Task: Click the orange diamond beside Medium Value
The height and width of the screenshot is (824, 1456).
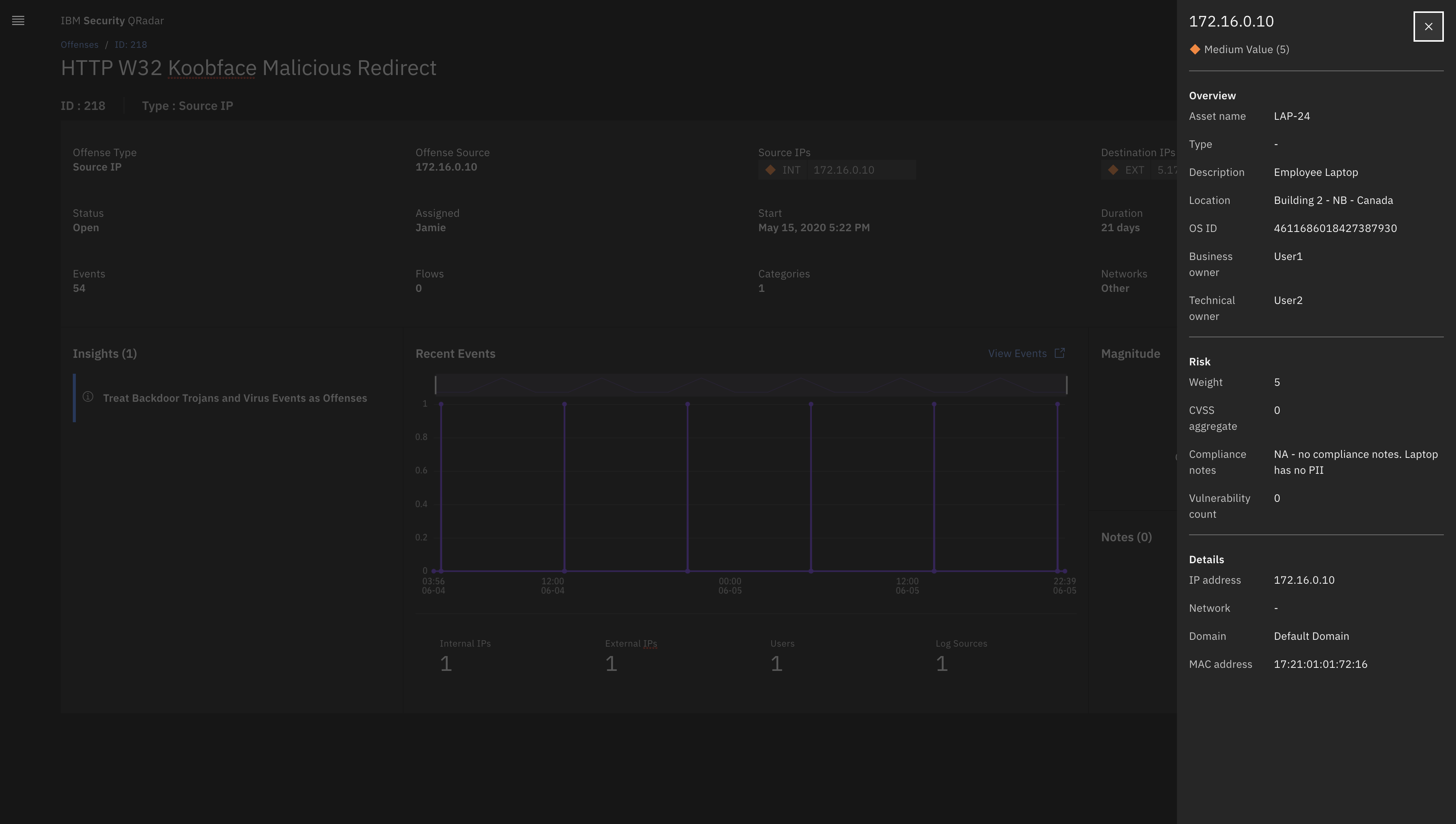Action: pyautogui.click(x=1194, y=50)
